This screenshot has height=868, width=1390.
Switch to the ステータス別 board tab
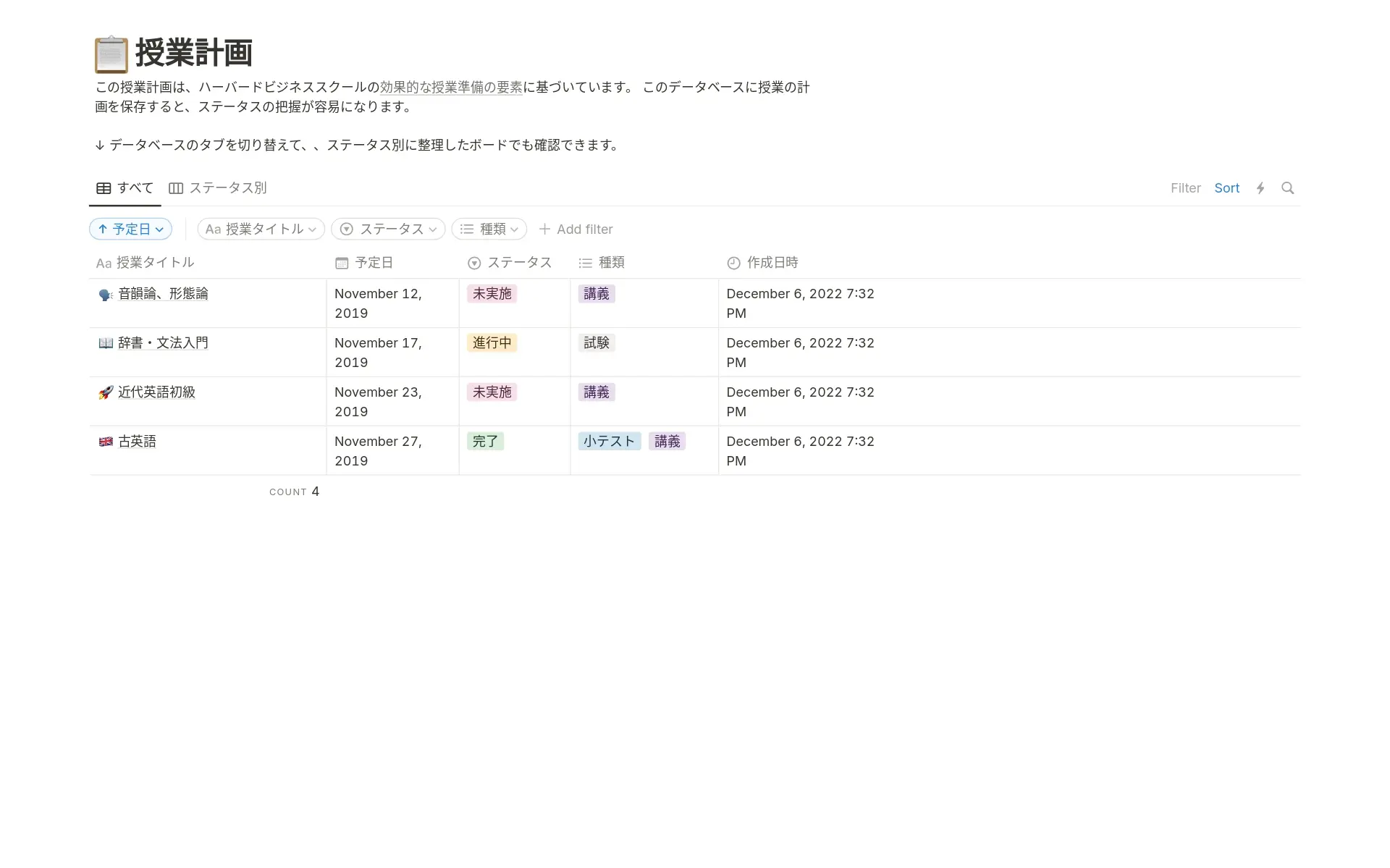[218, 188]
